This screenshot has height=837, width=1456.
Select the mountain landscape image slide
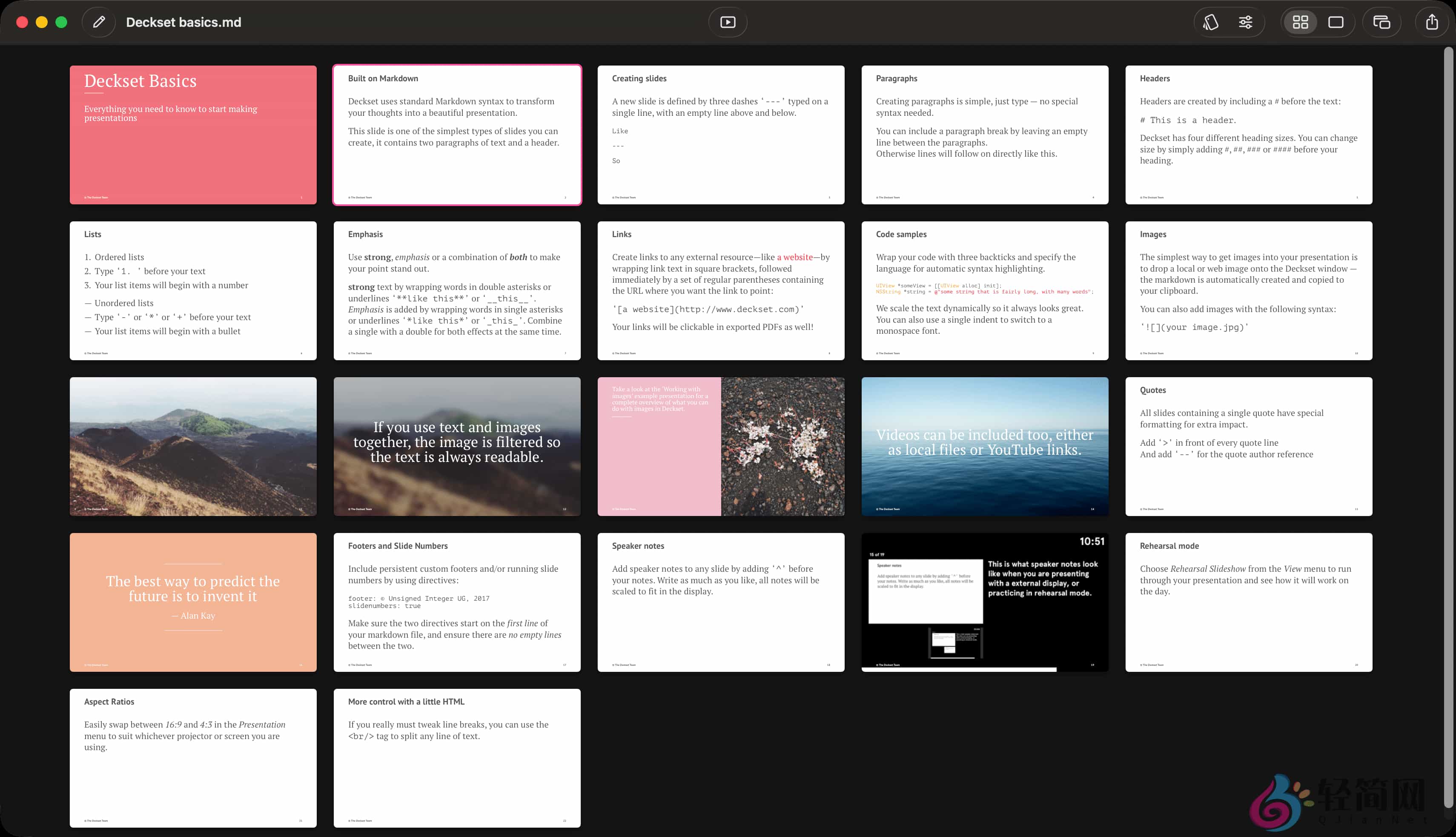tap(193, 446)
